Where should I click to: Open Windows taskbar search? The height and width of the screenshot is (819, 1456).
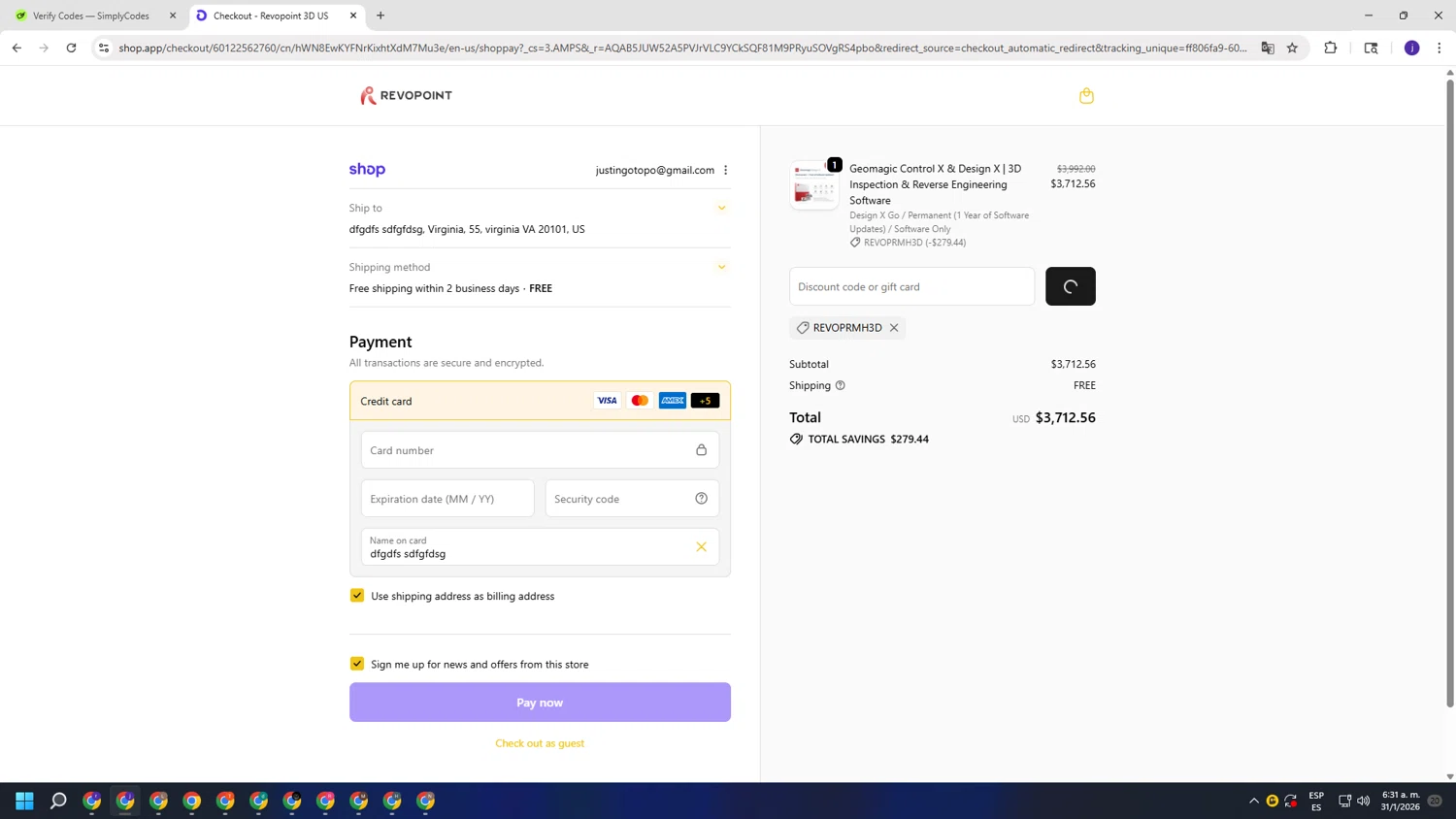(58, 801)
